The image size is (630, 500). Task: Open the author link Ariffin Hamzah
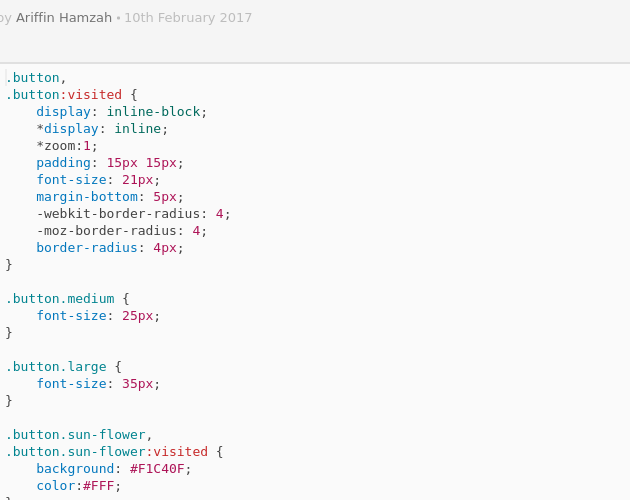pos(64,18)
